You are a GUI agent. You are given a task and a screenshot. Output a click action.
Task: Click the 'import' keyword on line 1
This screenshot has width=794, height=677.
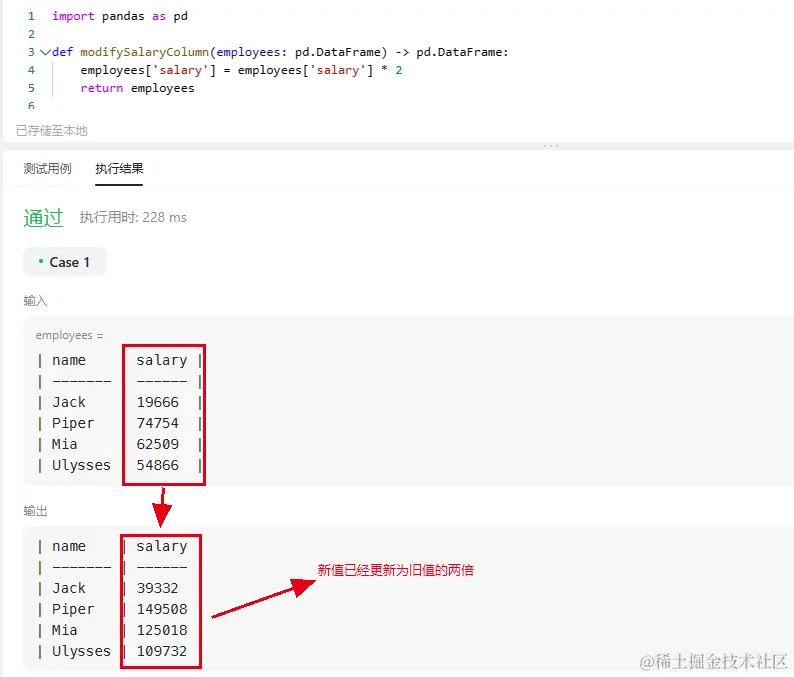pos(73,16)
